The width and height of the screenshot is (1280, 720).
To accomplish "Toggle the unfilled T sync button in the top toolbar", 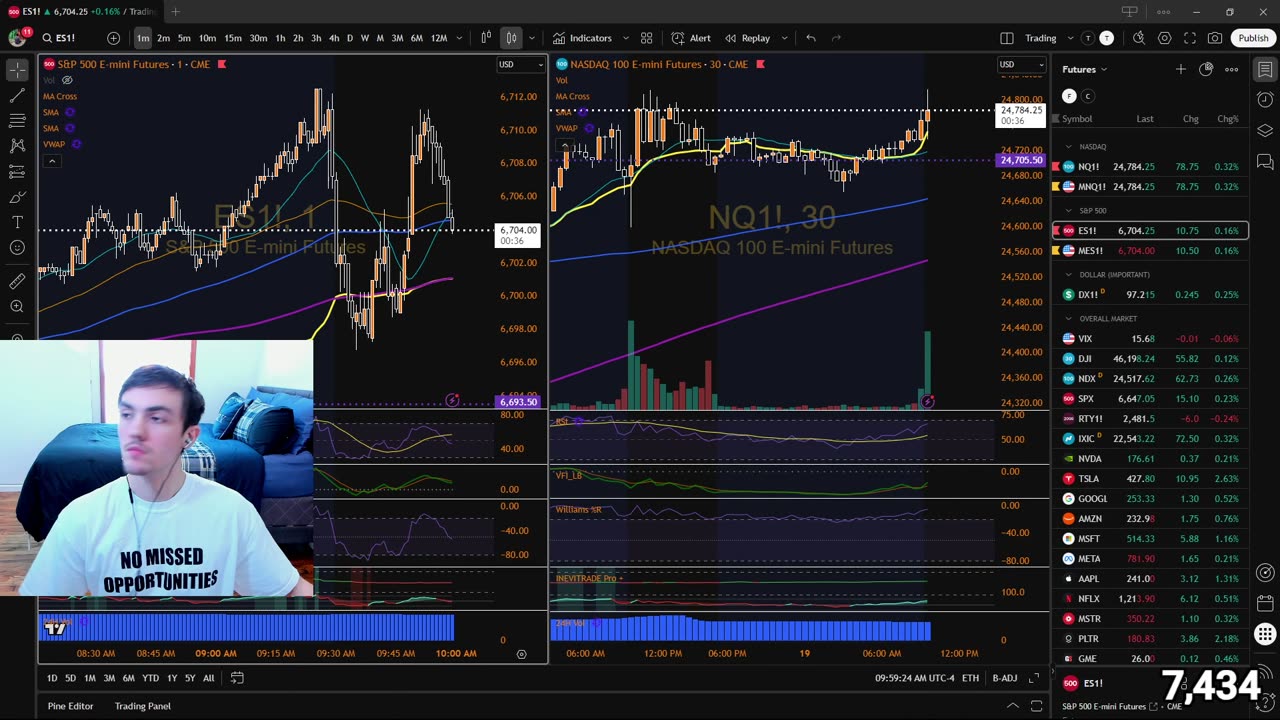I will 1088,38.
